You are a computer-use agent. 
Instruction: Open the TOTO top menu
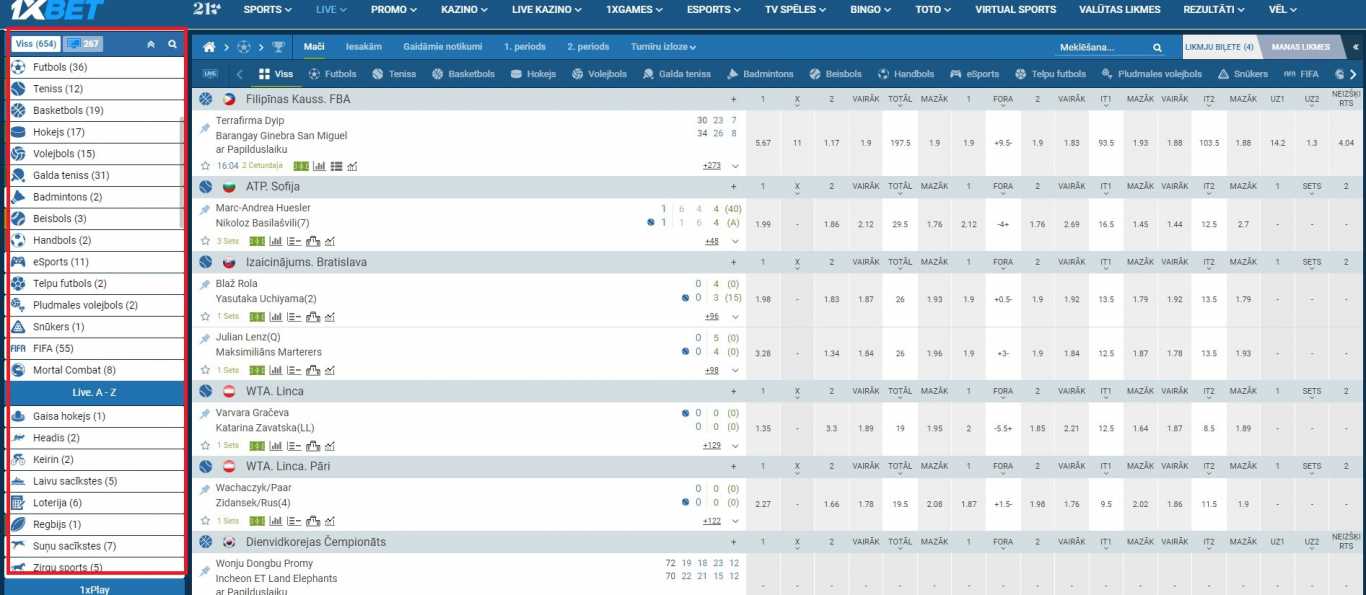[934, 9]
